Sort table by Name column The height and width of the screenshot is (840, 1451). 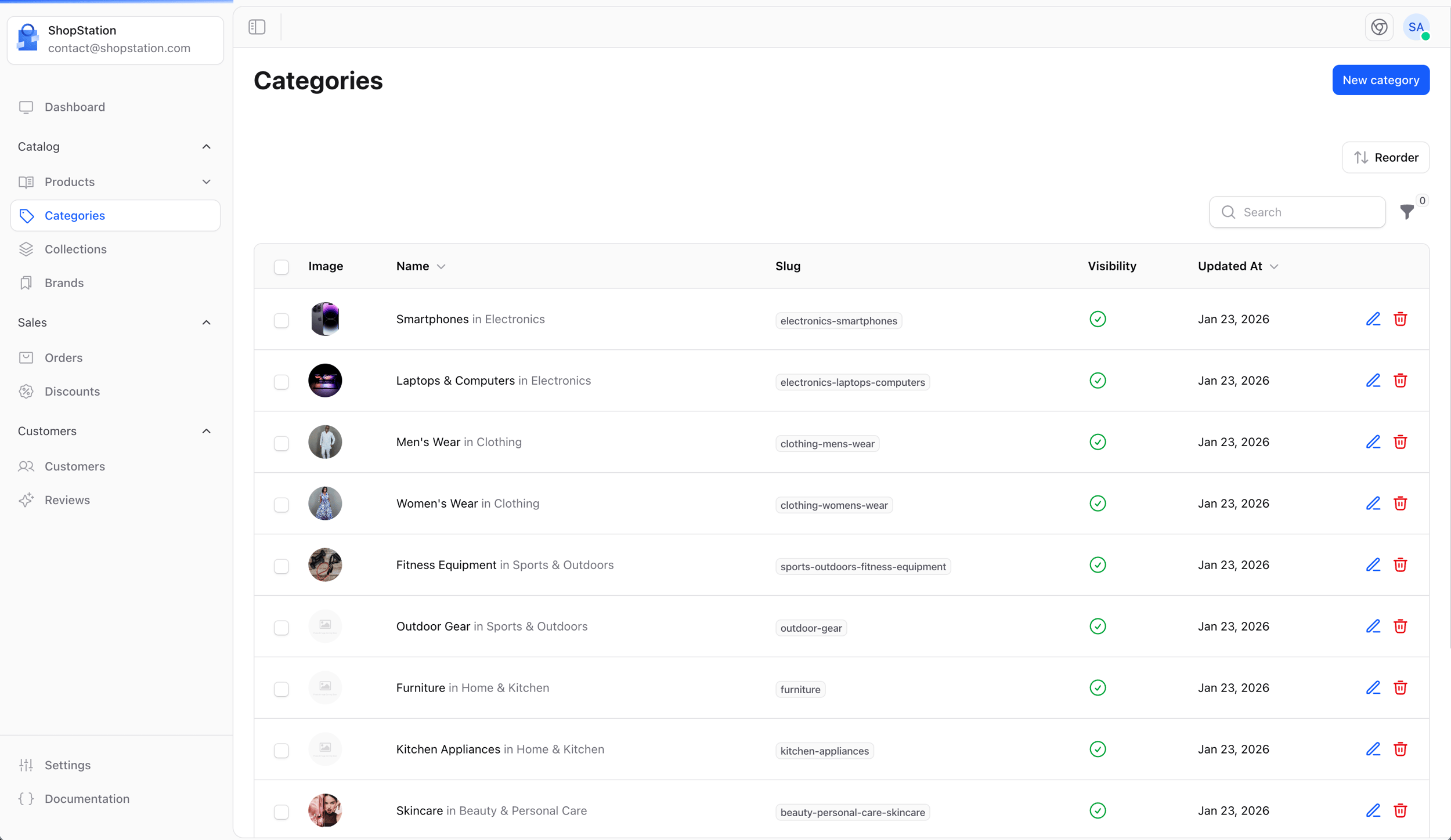tap(421, 266)
